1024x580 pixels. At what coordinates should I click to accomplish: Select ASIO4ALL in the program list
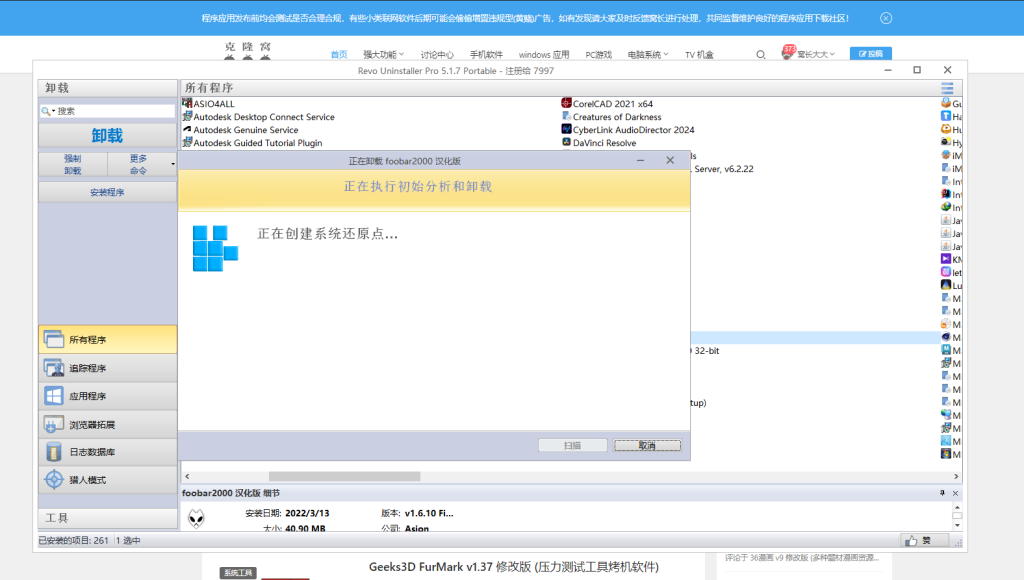(214, 104)
